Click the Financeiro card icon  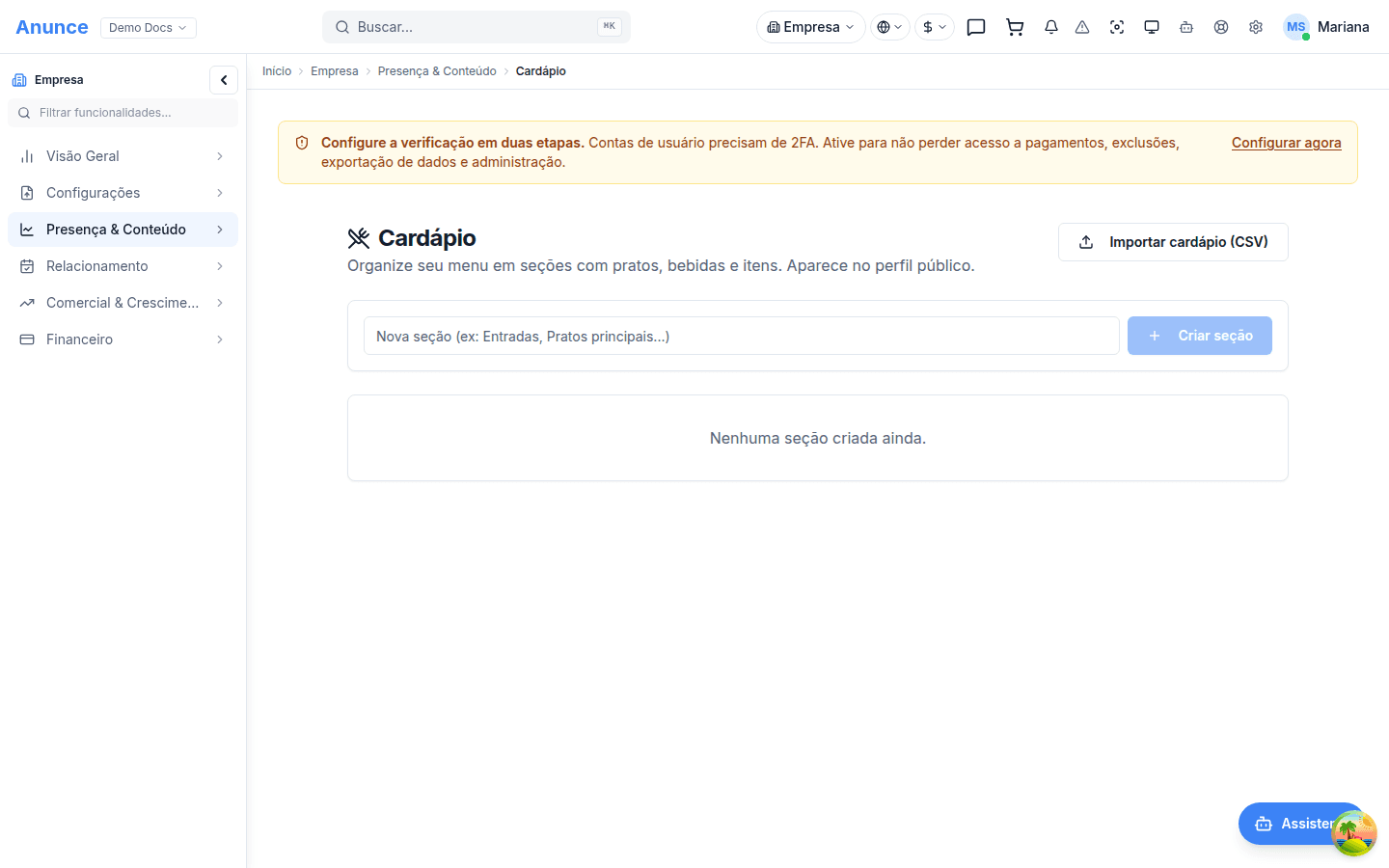(27, 339)
